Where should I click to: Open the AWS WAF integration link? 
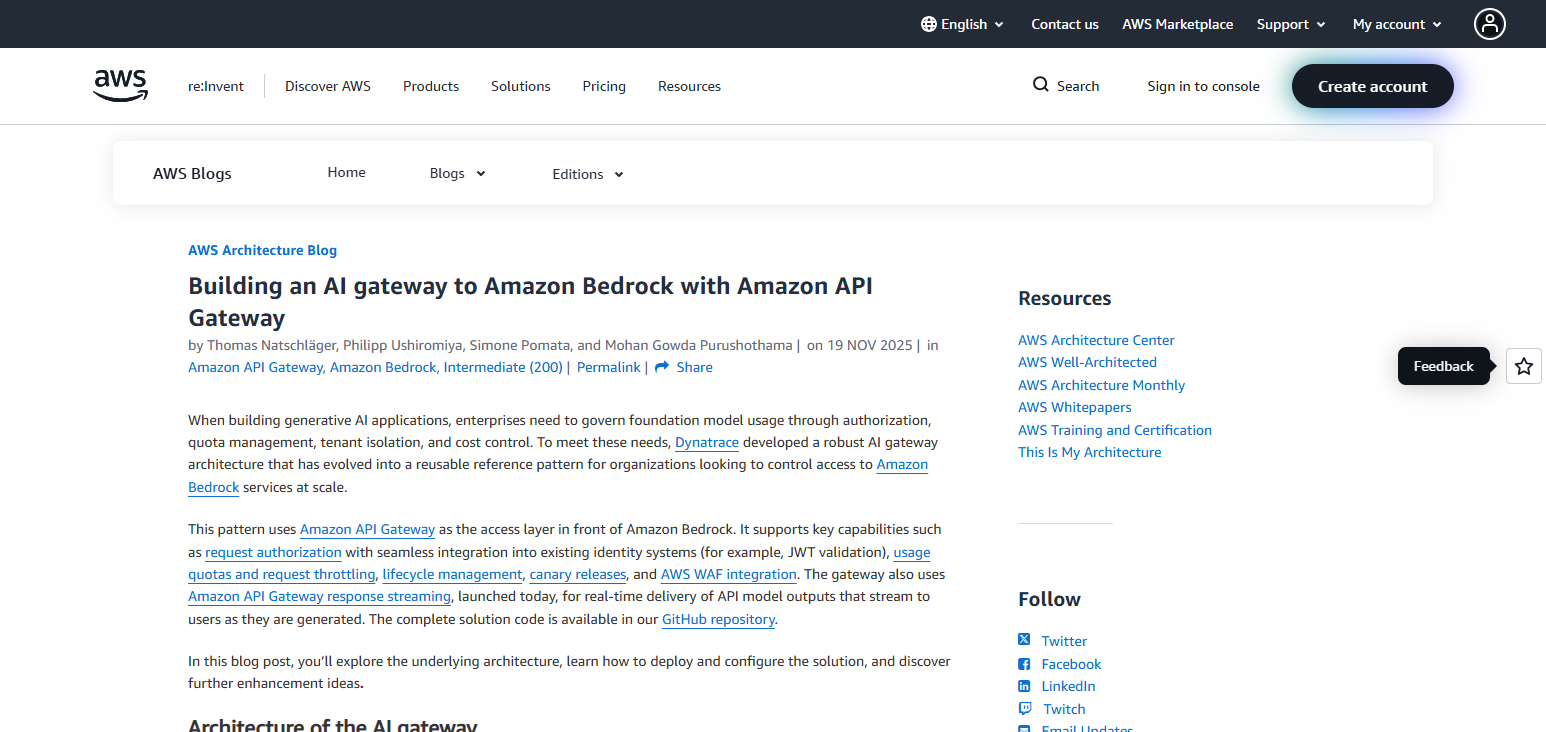[729, 574]
